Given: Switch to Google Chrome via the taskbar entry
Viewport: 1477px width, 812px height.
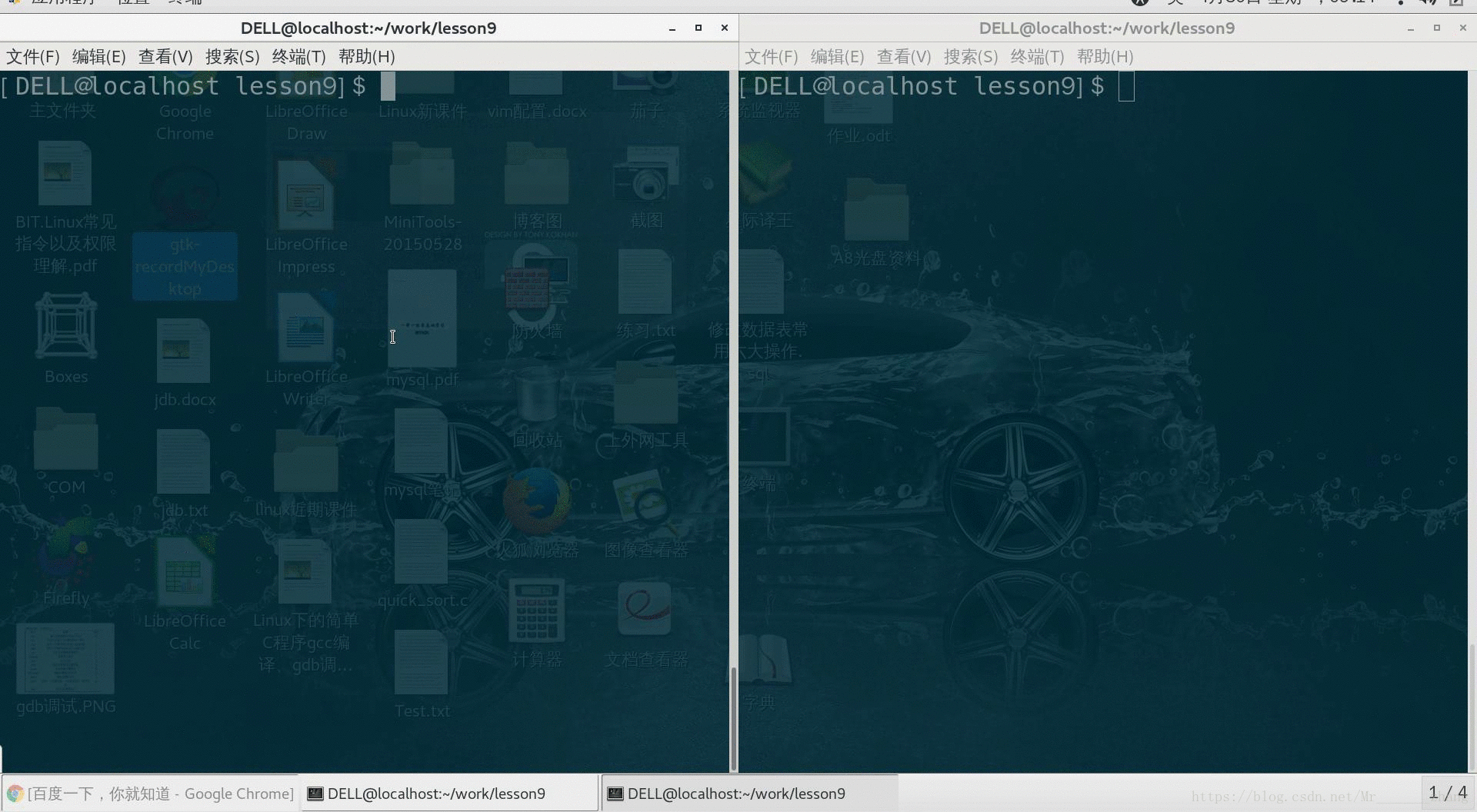Looking at the screenshot, I should [151, 794].
